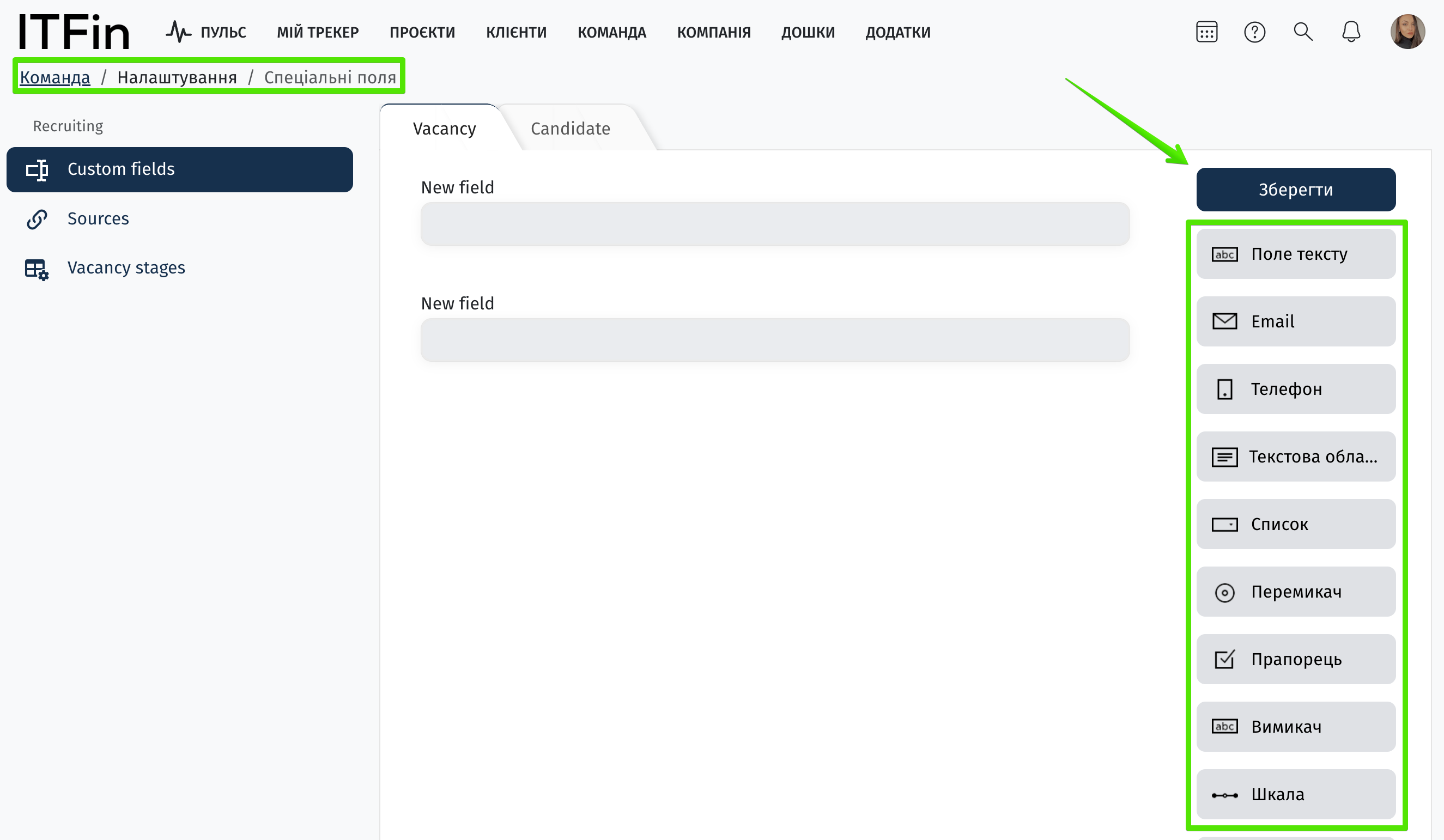Screen dimensions: 1444x840
Task: Save changes with Зберегти button
Action: 1296,190
